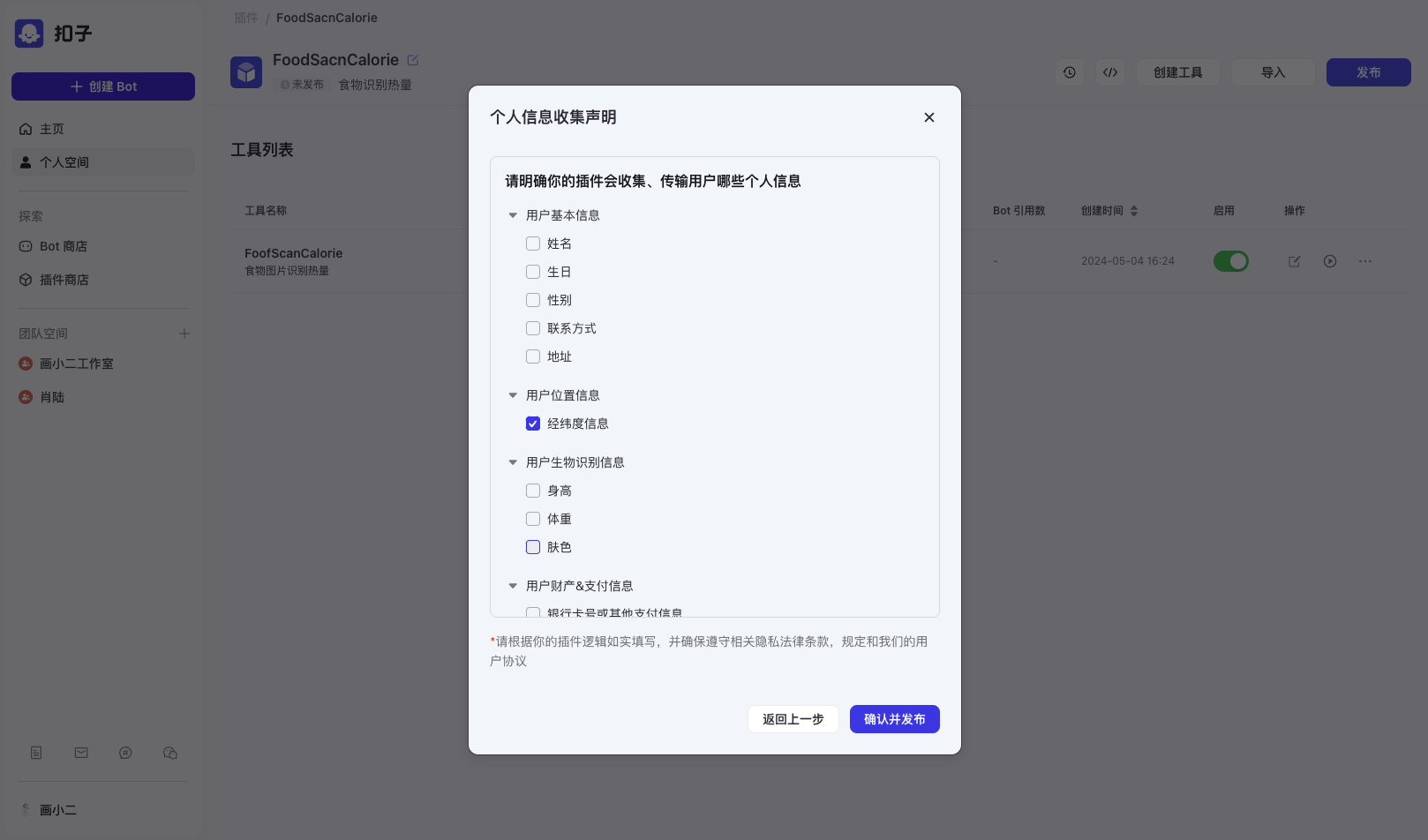This screenshot has height=840, width=1428.
Task: Collapse the 用户基本信息 section
Action: 513,215
